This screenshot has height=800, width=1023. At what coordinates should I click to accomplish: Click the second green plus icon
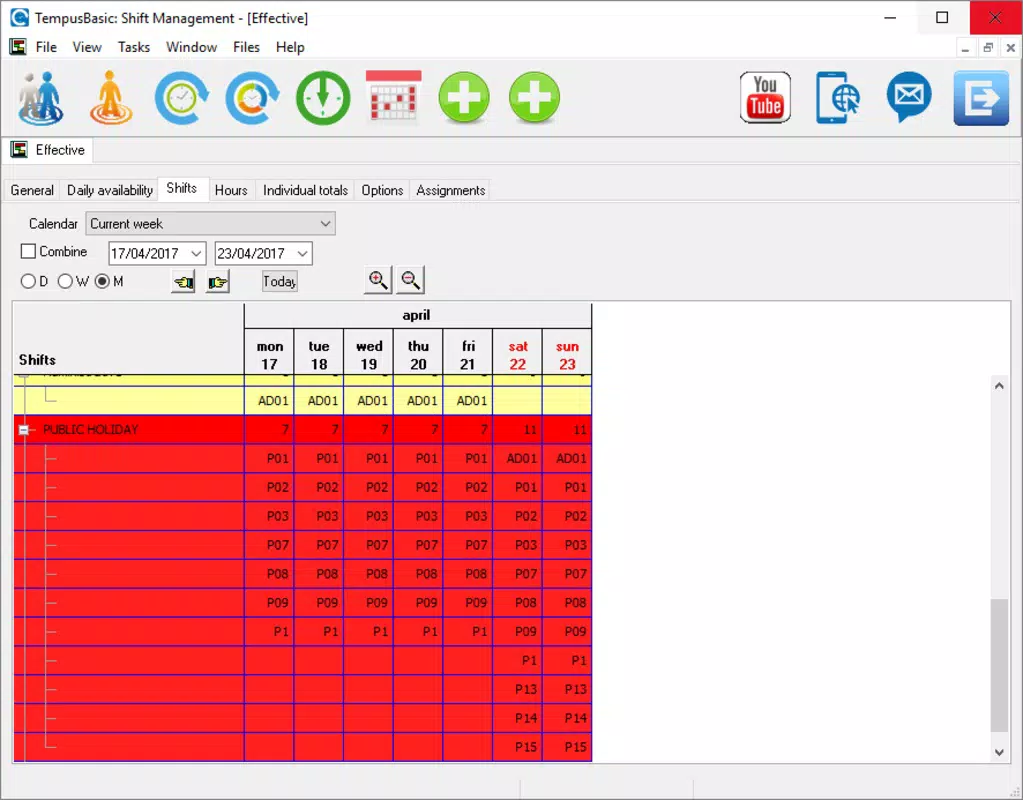534,97
